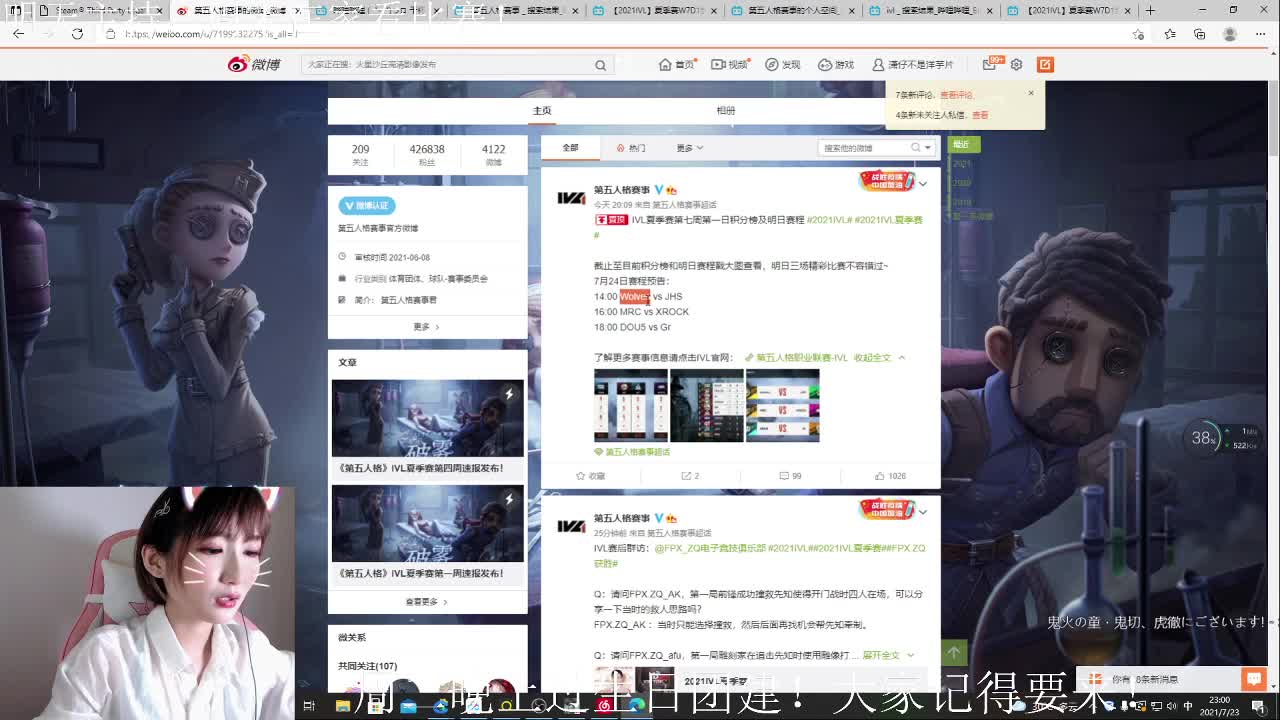Select the 热门 hot posts tab
This screenshot has height=720, width=1280.
(631, 148)
